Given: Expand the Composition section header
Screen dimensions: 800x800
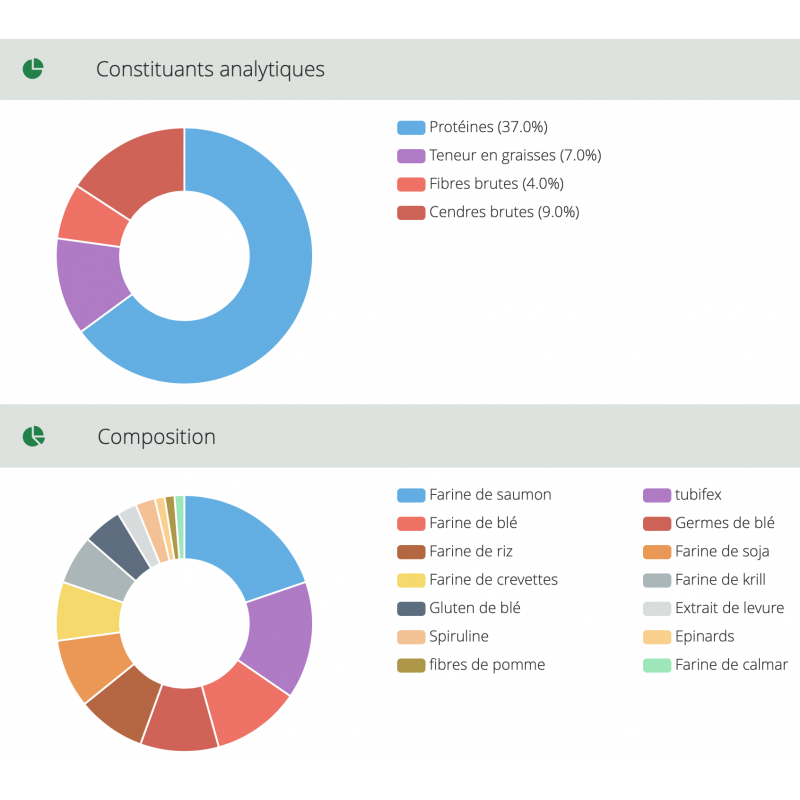Looking at the screenshot, I should [x=156, y=437].
